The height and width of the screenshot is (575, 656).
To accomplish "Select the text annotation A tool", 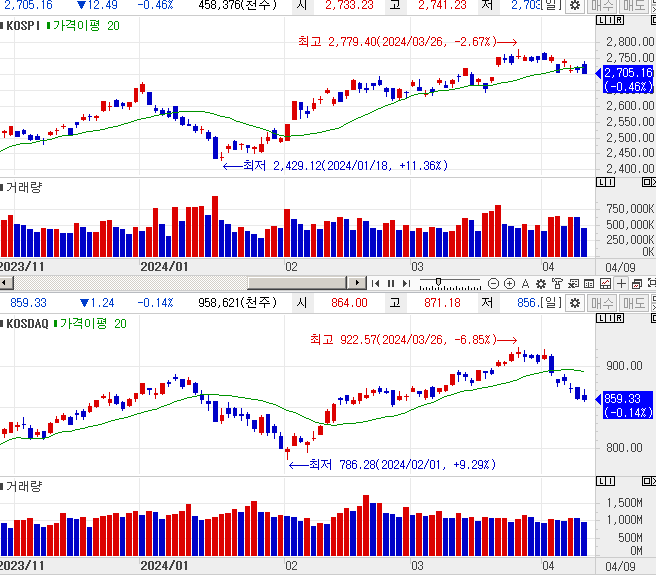I will pyautogui.click(x=525, y=283).
